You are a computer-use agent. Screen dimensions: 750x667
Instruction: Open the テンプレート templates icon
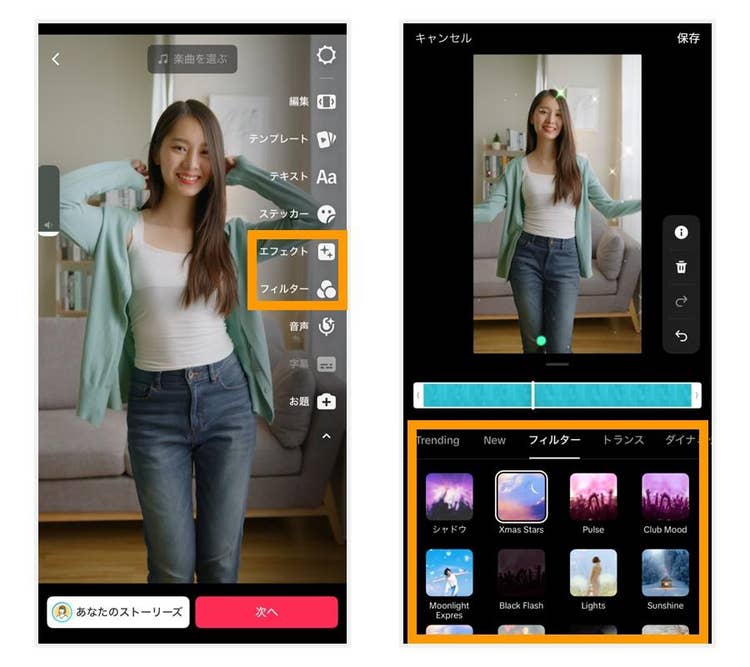click(x=326, y=139)
